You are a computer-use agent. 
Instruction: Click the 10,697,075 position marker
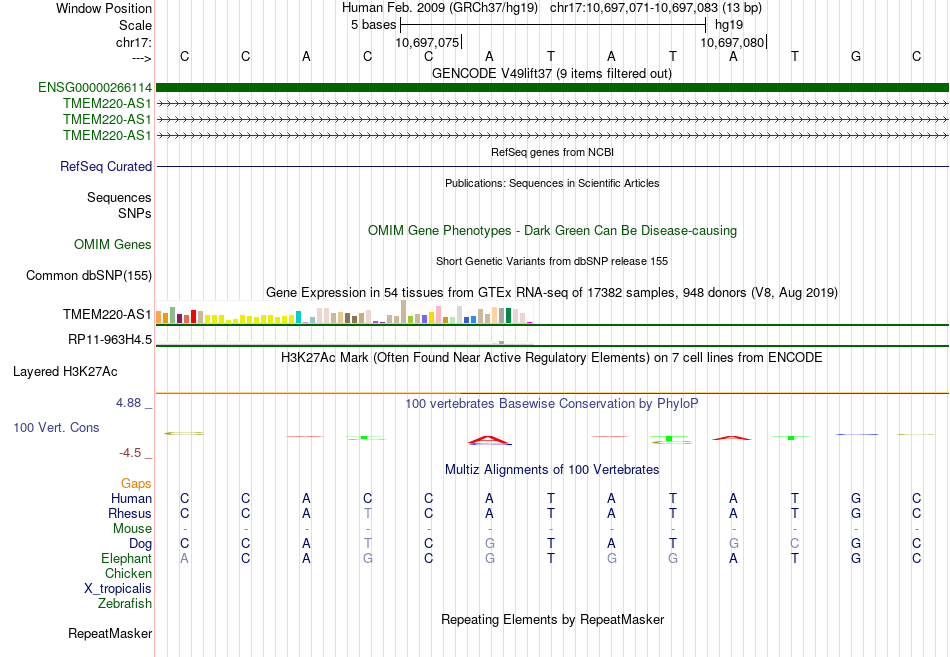pyautogui.click(x=427, y=43)
